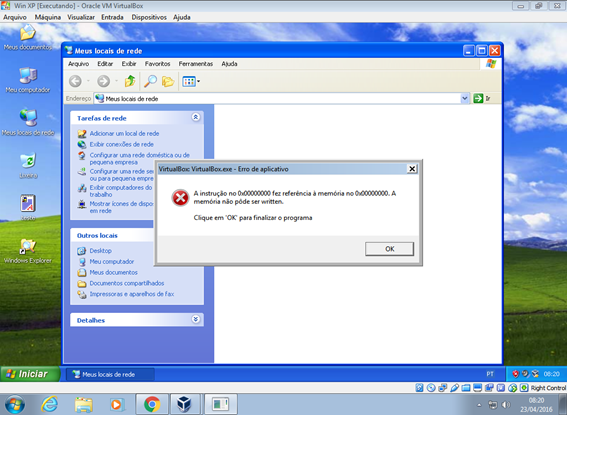The height and width of the screenshot is (460, 614).
Task: Open Explorer's Ferramentas menu
Action: pyautogui.click(x=196, y=64)
